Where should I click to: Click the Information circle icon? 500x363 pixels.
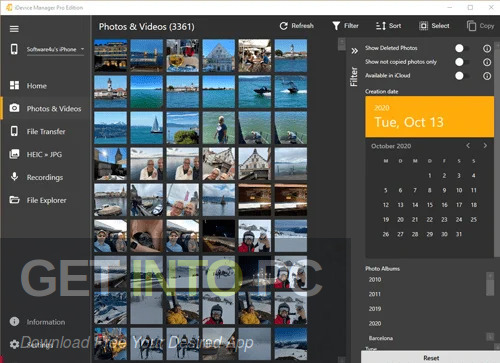point(14,321)
